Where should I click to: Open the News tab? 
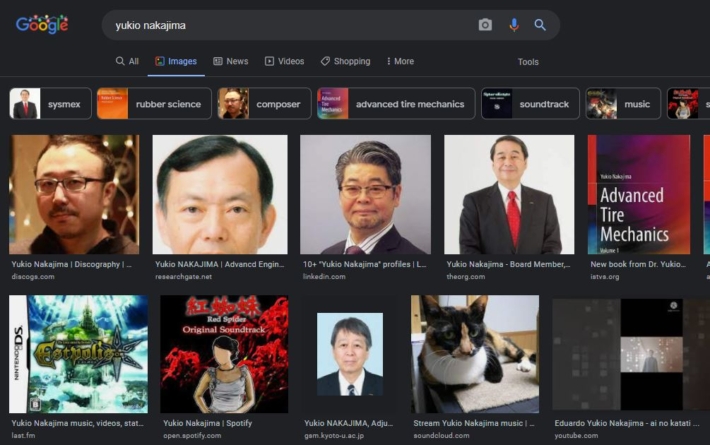(x=231, y=61)
